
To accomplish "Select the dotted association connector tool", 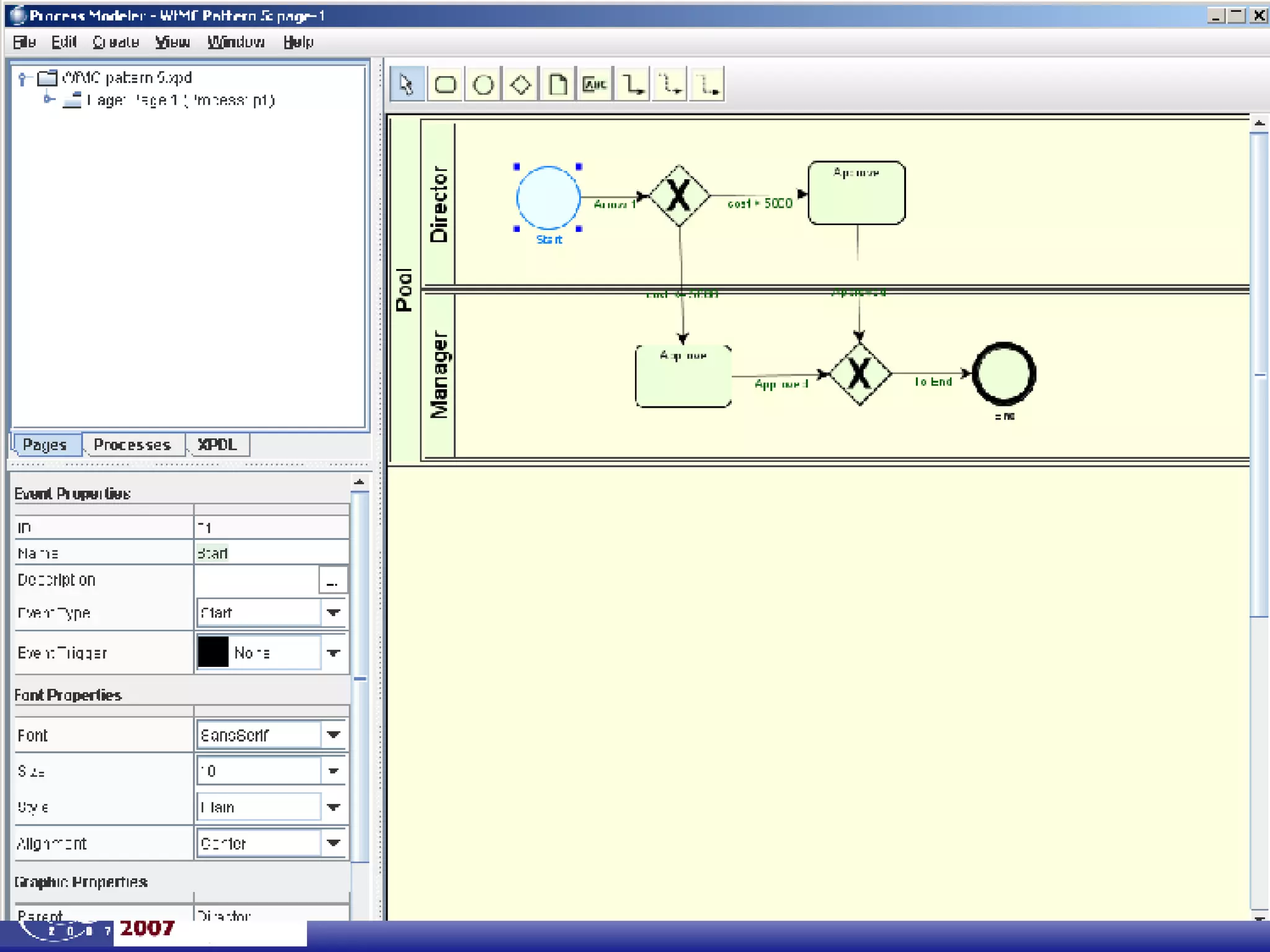I will [707, 84].
